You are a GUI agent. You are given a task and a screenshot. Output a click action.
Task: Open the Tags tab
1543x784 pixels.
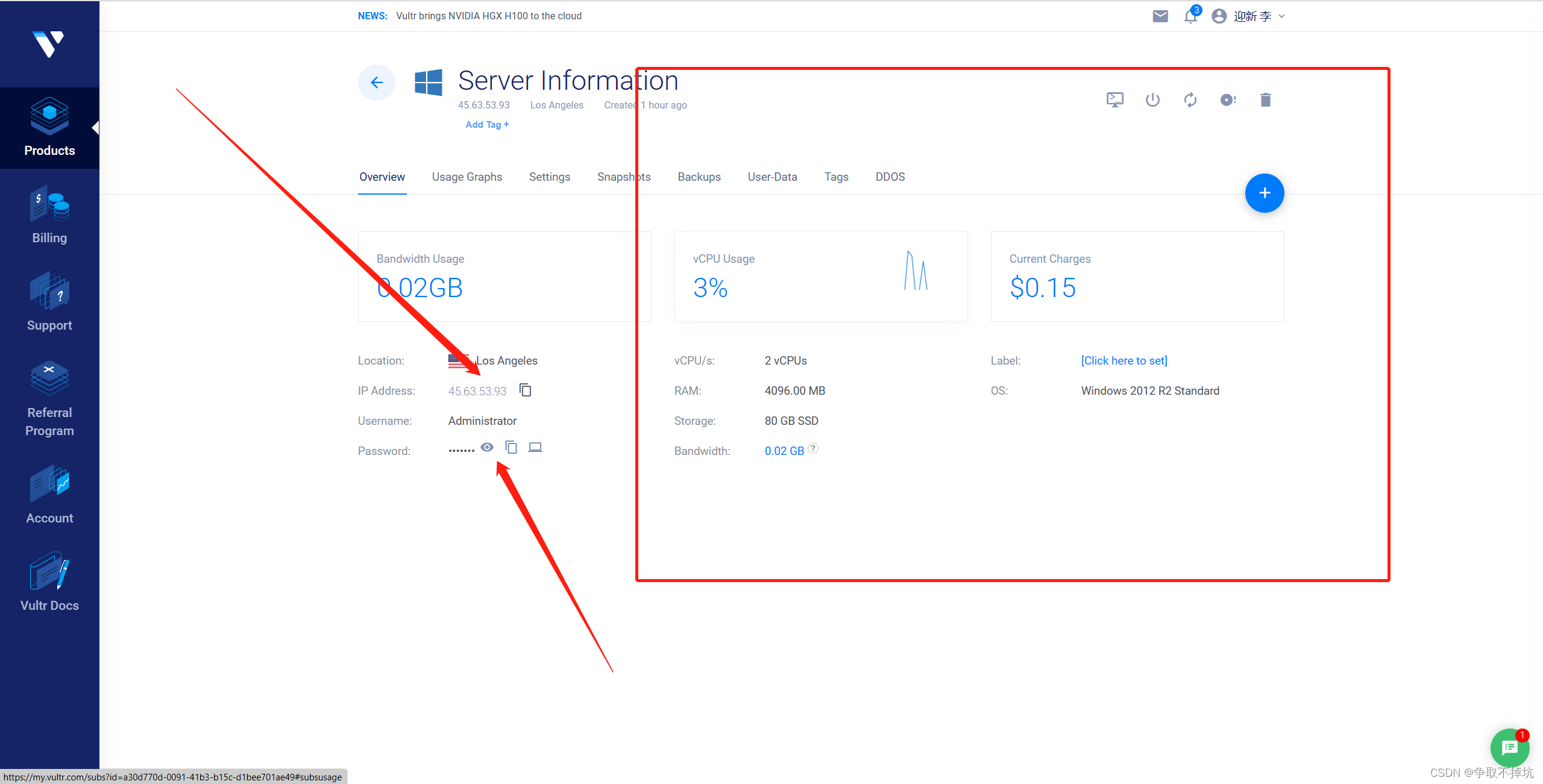pyautogui.click(x=837, y=177)
